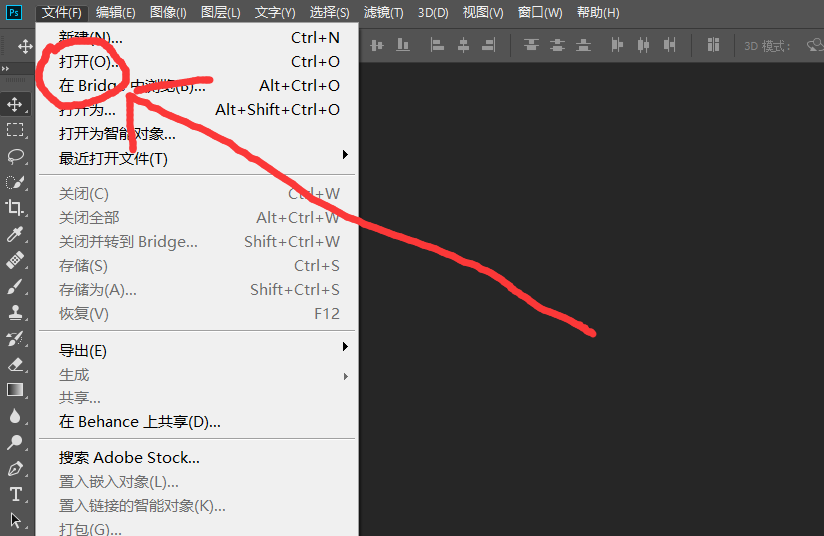Choose 在 Behance 上共享(D)... entry
The image size is (824, 536).
point(197,421)
